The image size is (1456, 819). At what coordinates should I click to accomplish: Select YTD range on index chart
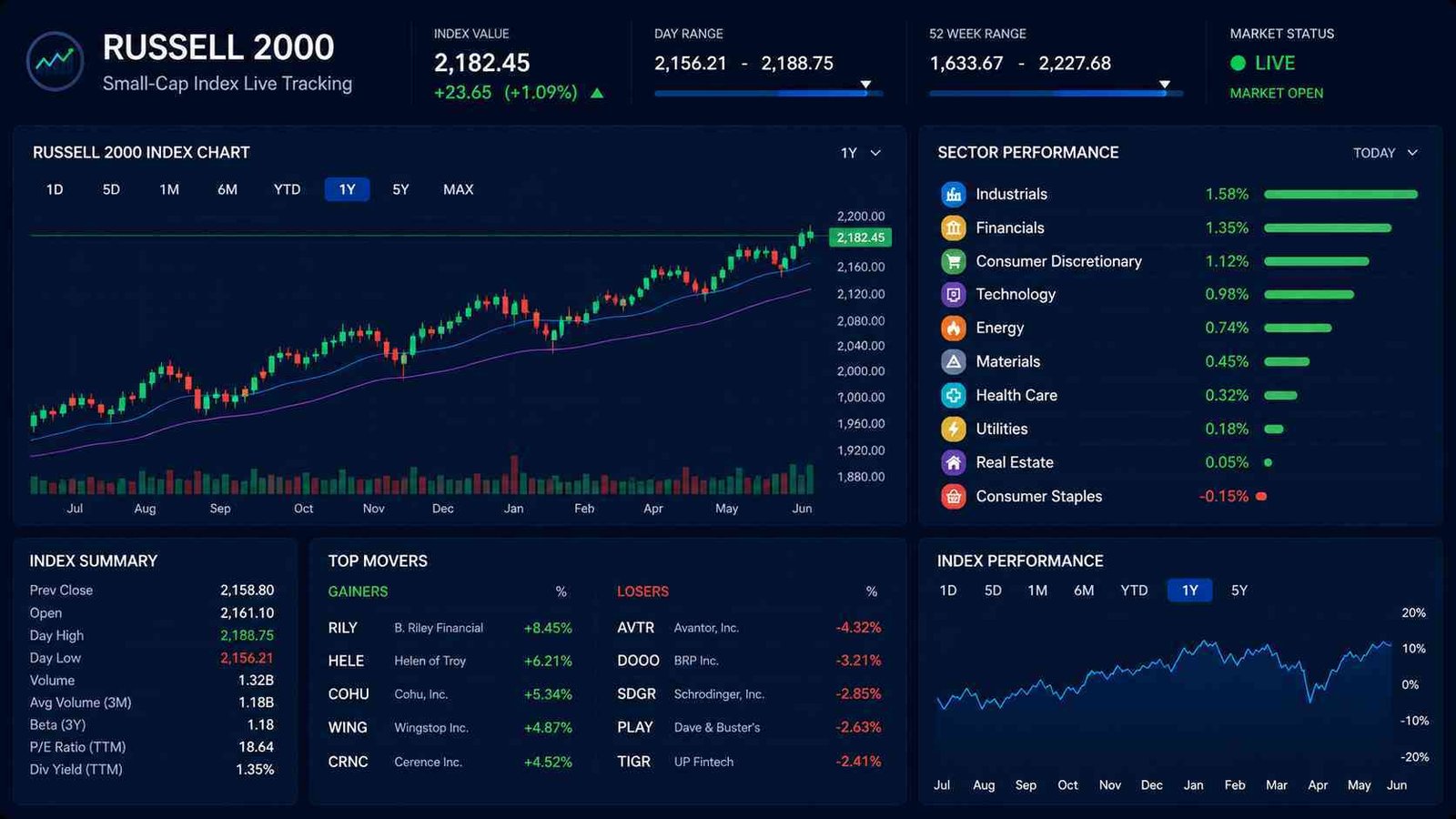tap(287, 189)
